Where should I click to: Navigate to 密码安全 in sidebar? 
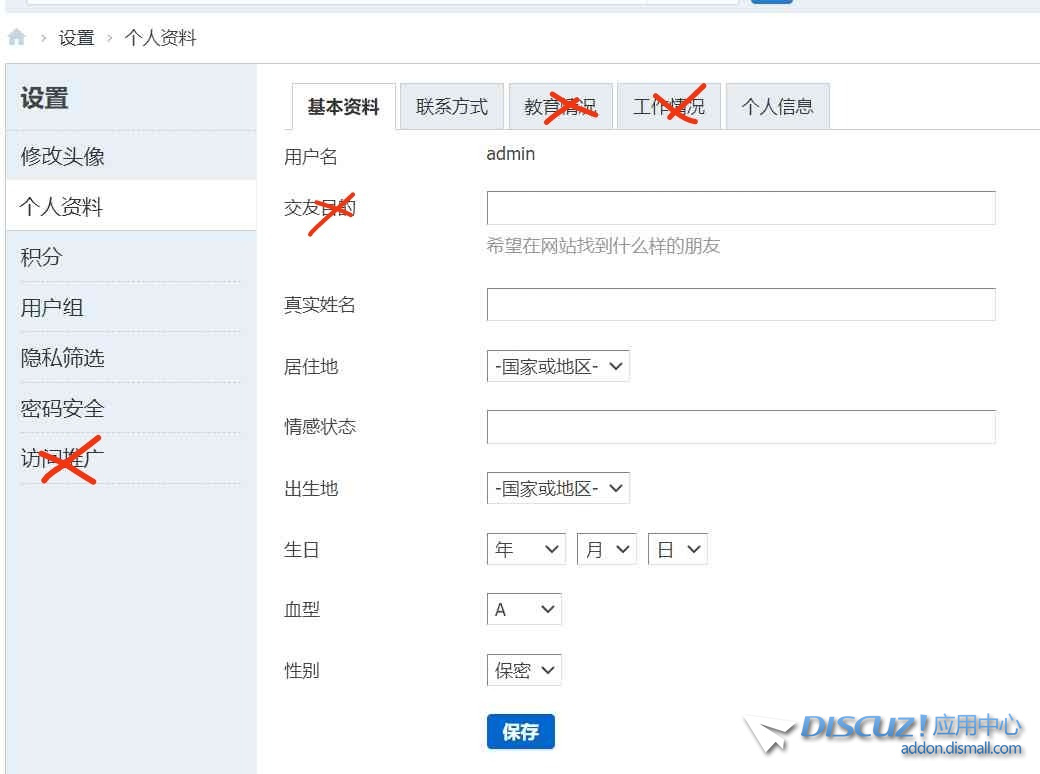[x=63, y=408]
